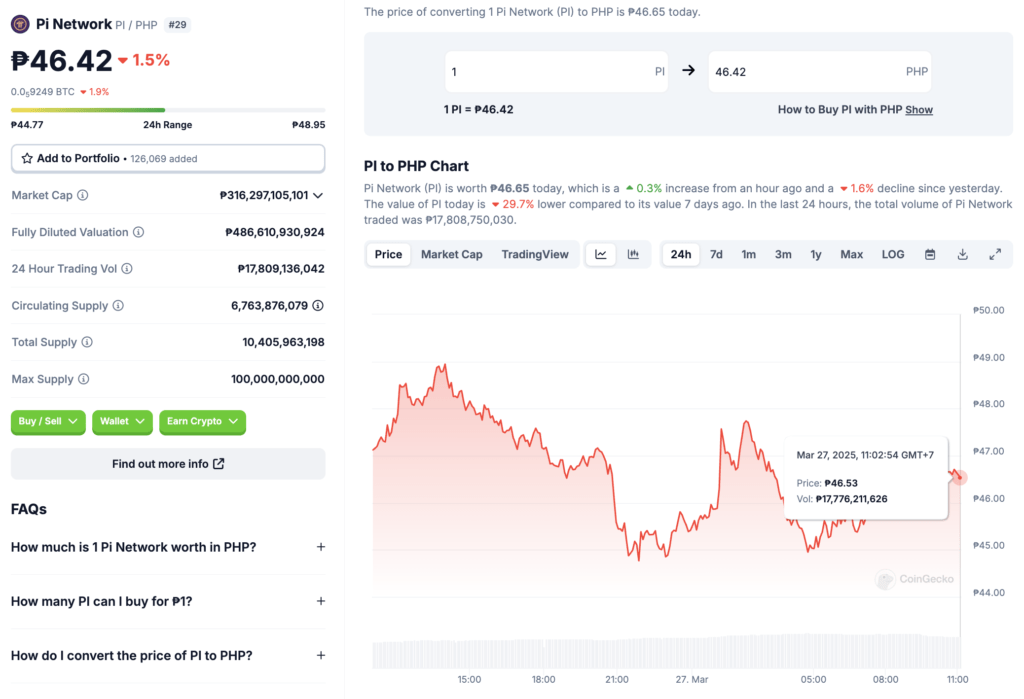Select the 24h time range
Image resolution: width=1024 pixels, height=699 pixels.
click(x=680, y=254)
